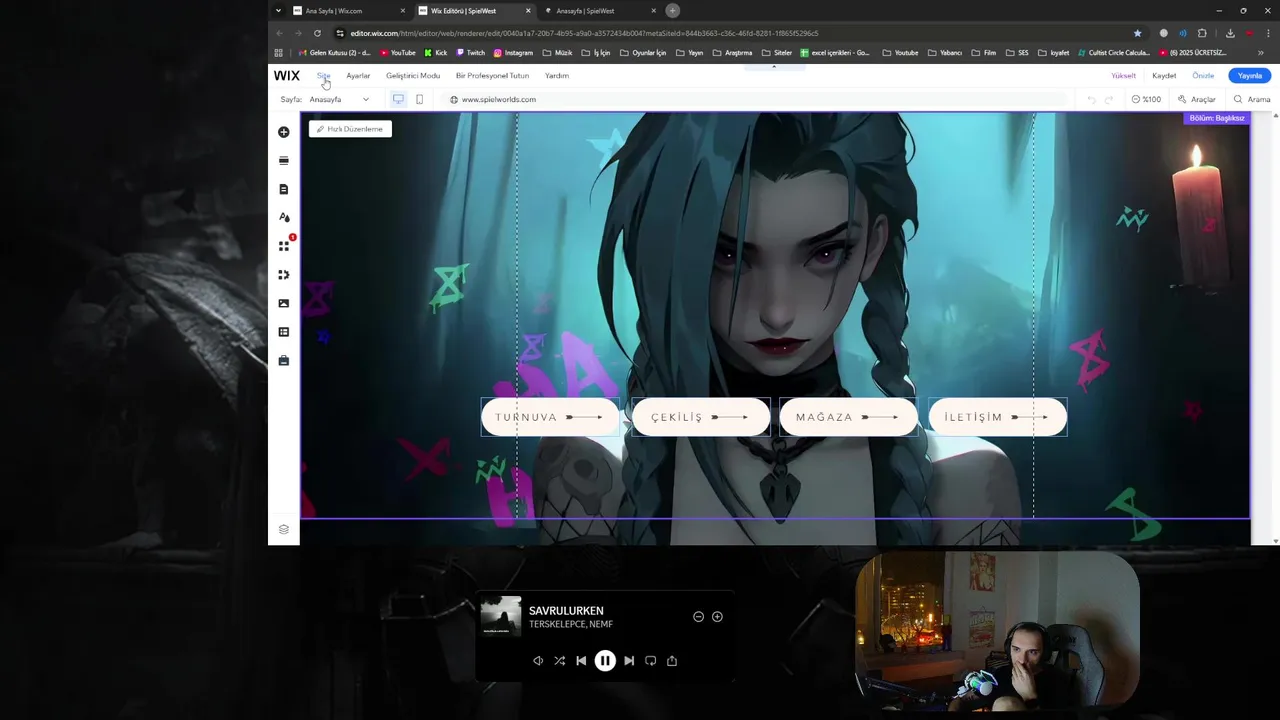Redo the editor action
This screenshot has width=1280, height=720.
click(x=1109, y=99)
